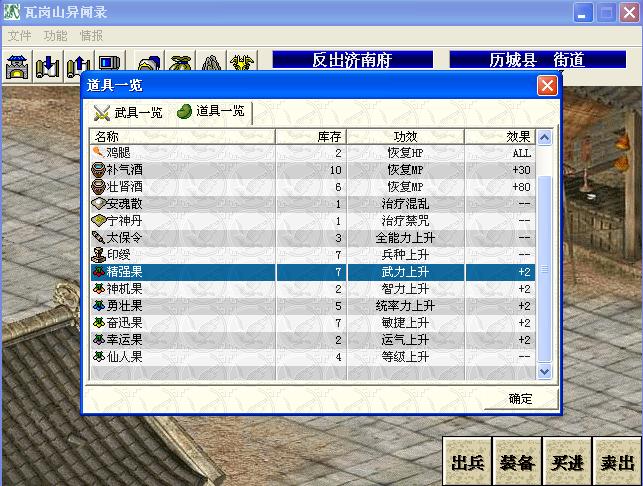The height and width of the screenshot is (486, 643).
Task: Click the 装备 button
Action: tap(517, 462)
